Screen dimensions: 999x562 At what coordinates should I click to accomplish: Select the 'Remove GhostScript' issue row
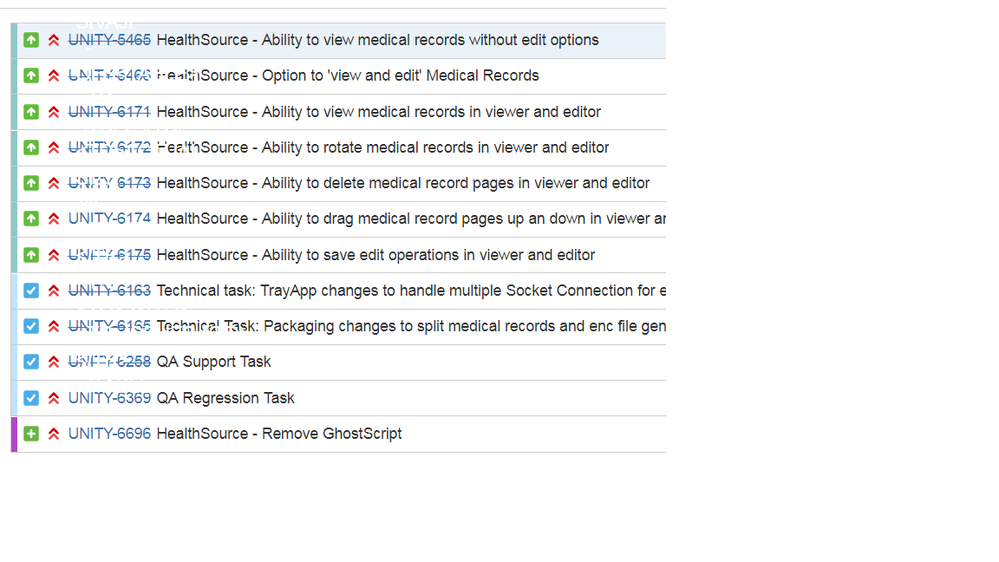[x=338, y=434]
